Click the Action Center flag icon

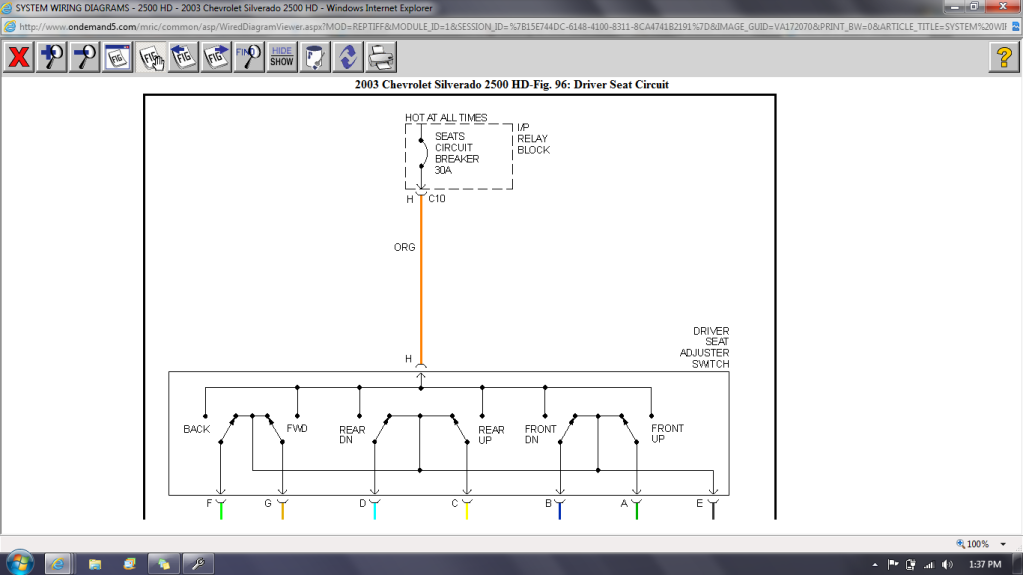[x=893, y=564]
